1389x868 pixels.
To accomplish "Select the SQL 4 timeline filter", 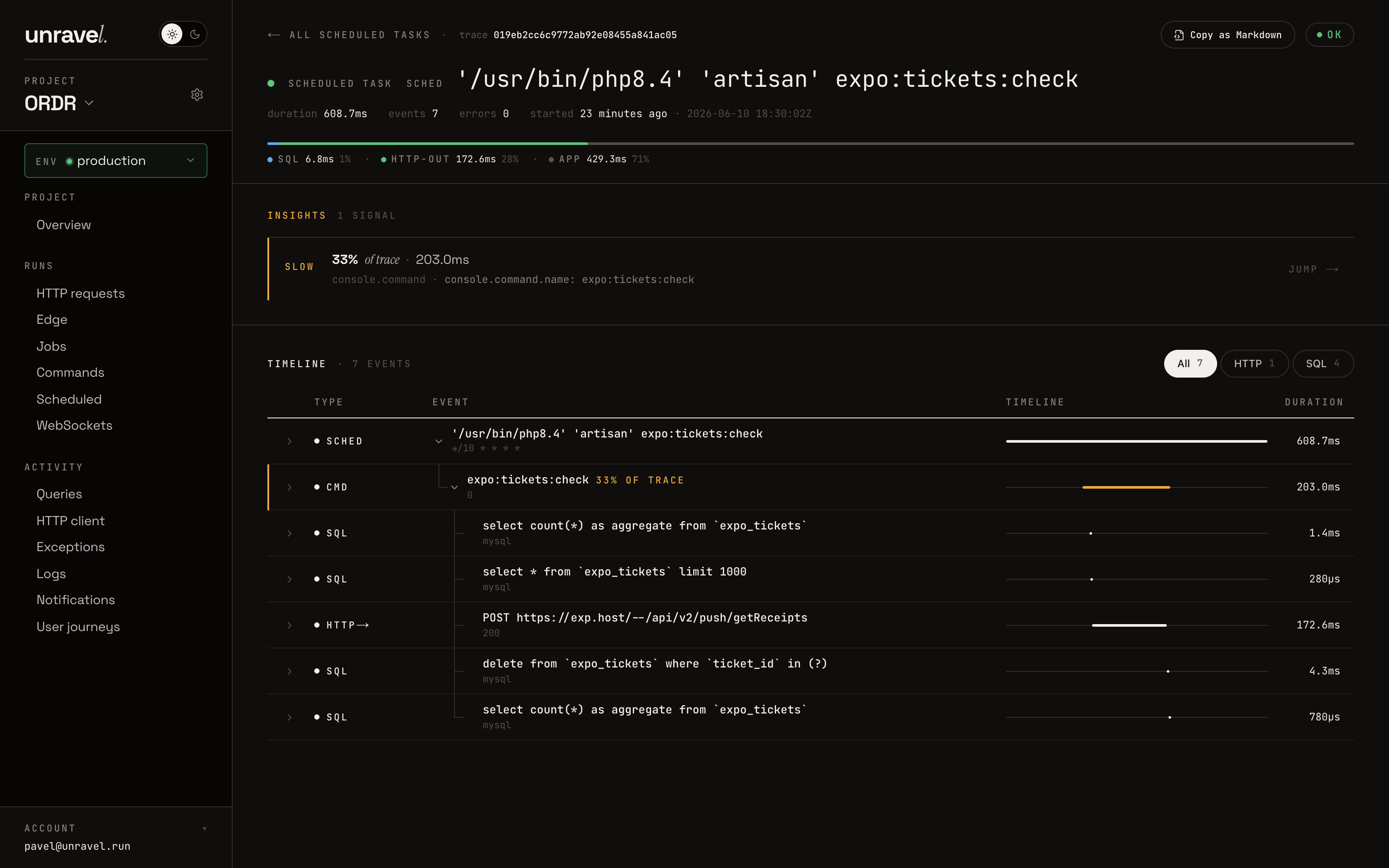I will tap(1323, 363).
